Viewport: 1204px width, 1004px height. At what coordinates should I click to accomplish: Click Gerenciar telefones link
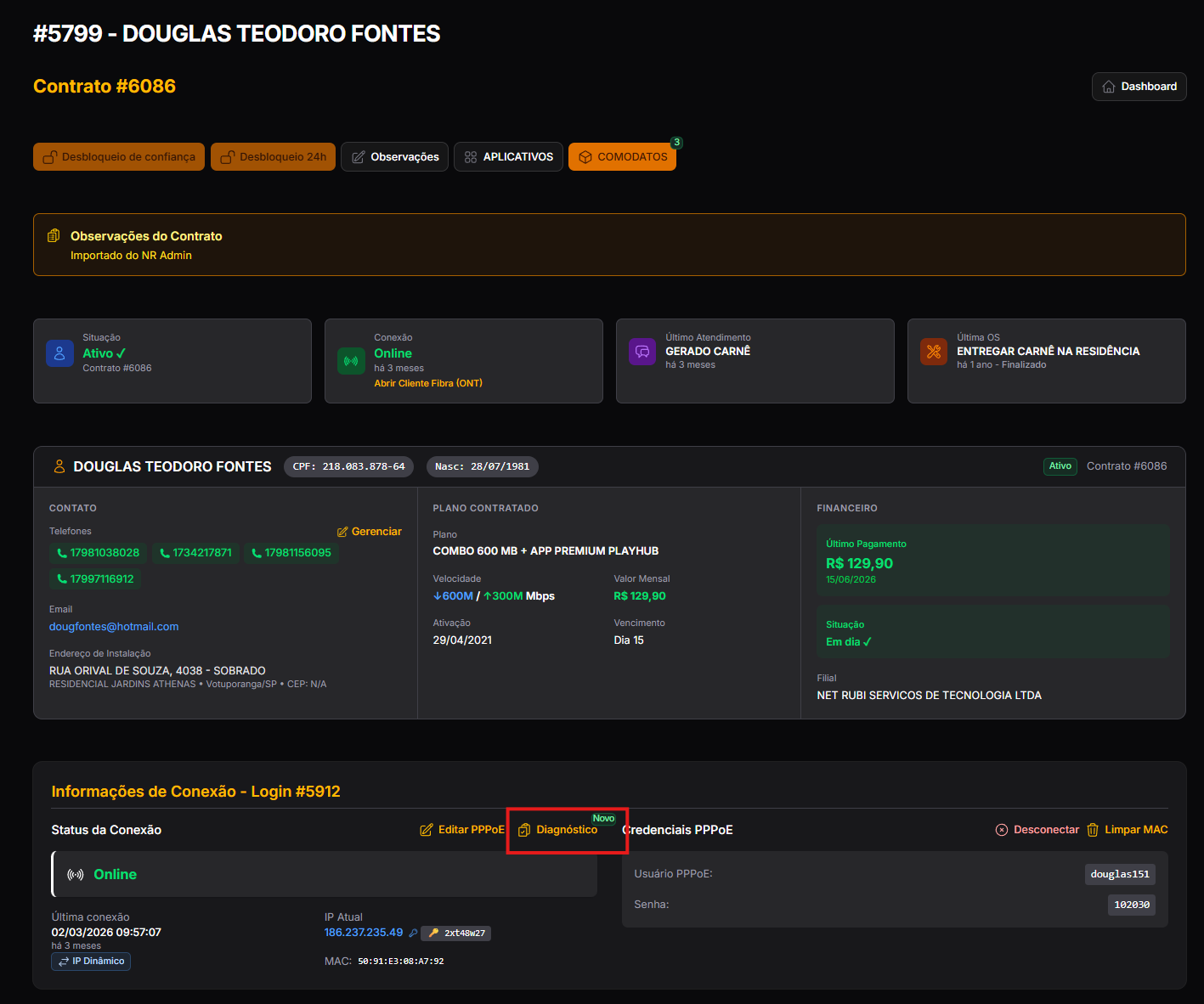tap(370, 532)
